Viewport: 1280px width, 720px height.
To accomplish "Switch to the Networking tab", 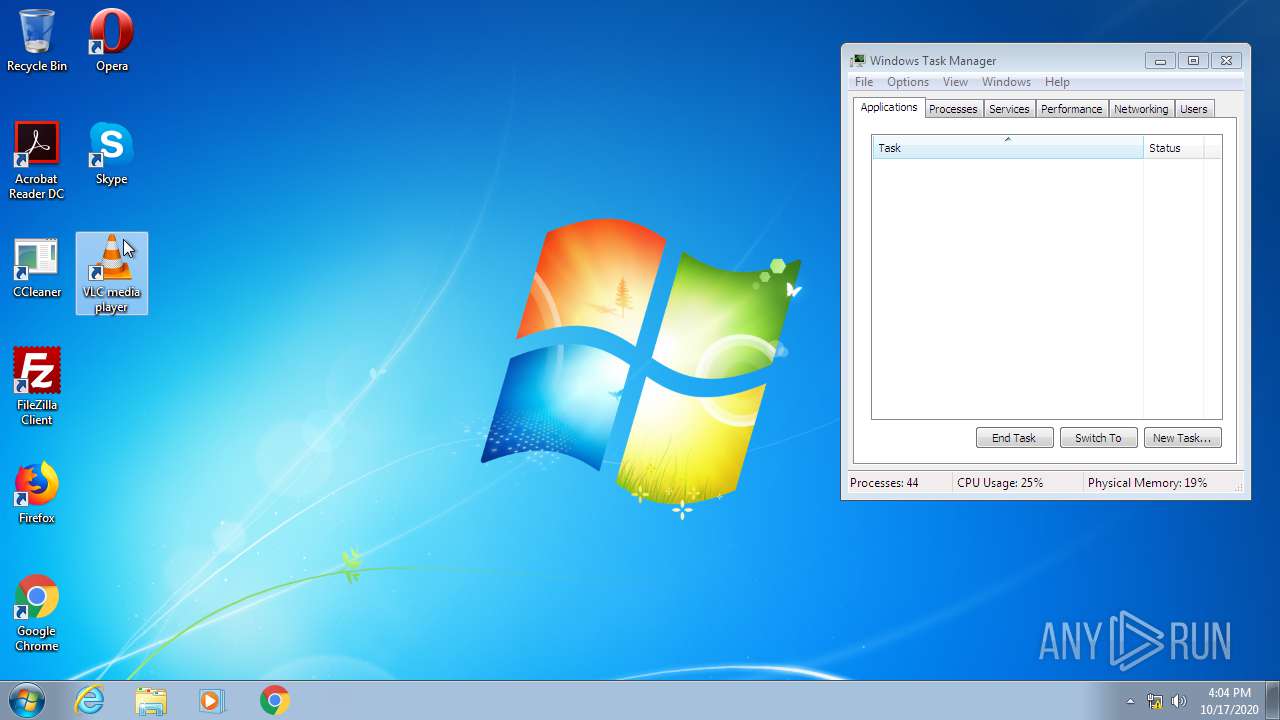I will click(x=1141, y=109).
